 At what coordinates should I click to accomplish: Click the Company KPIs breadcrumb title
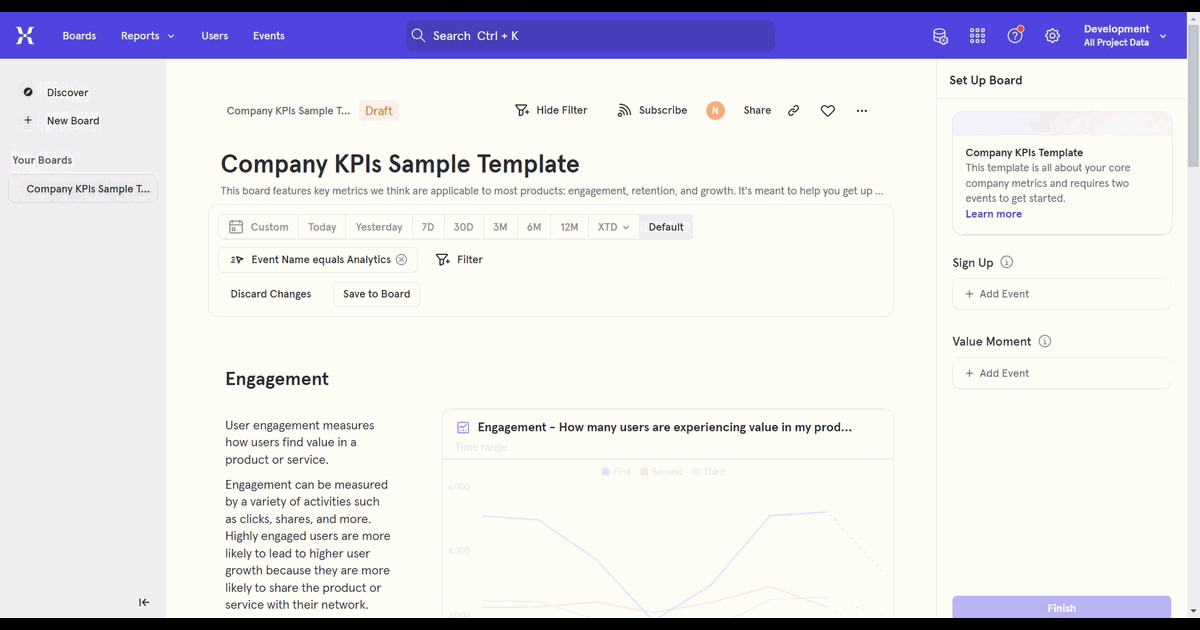[288, 111]
